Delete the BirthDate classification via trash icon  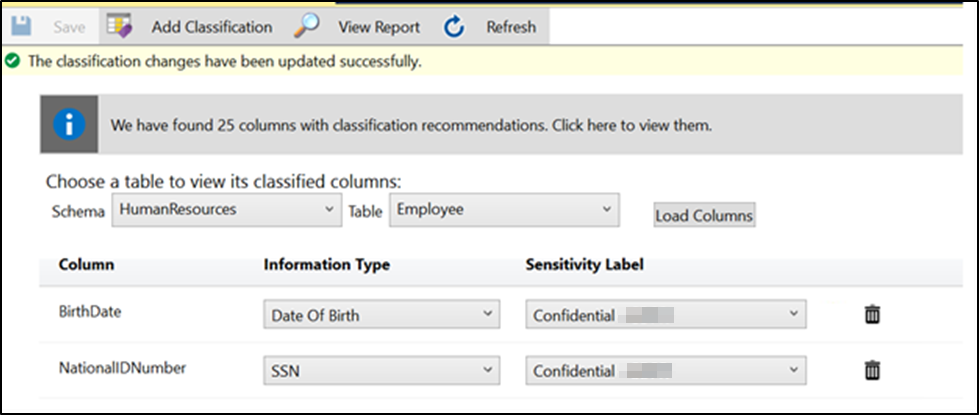pyautogui.click(x=872, y=315)
